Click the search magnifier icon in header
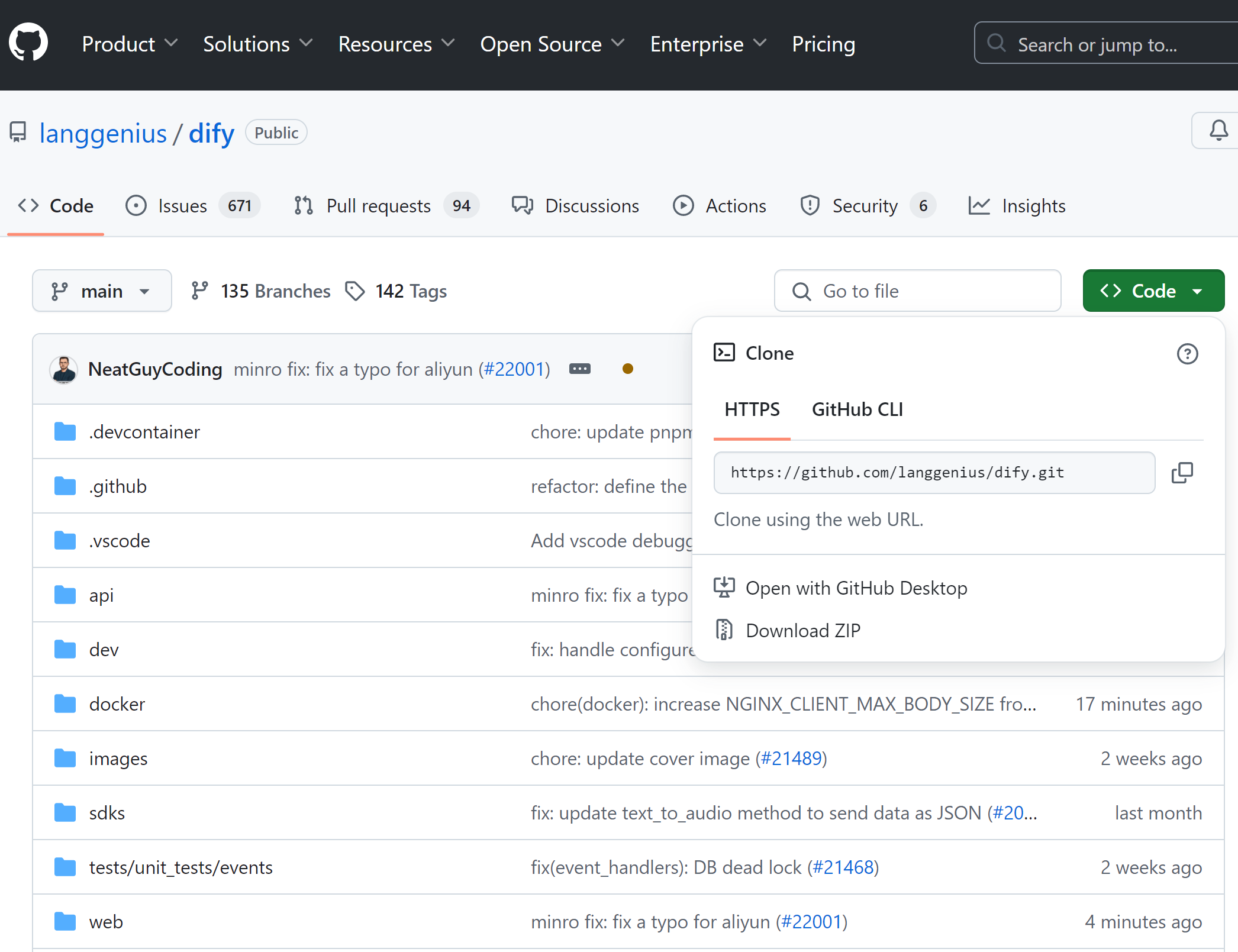The height and width of the screenshot is (952, 1238). (x=997, y=43)
